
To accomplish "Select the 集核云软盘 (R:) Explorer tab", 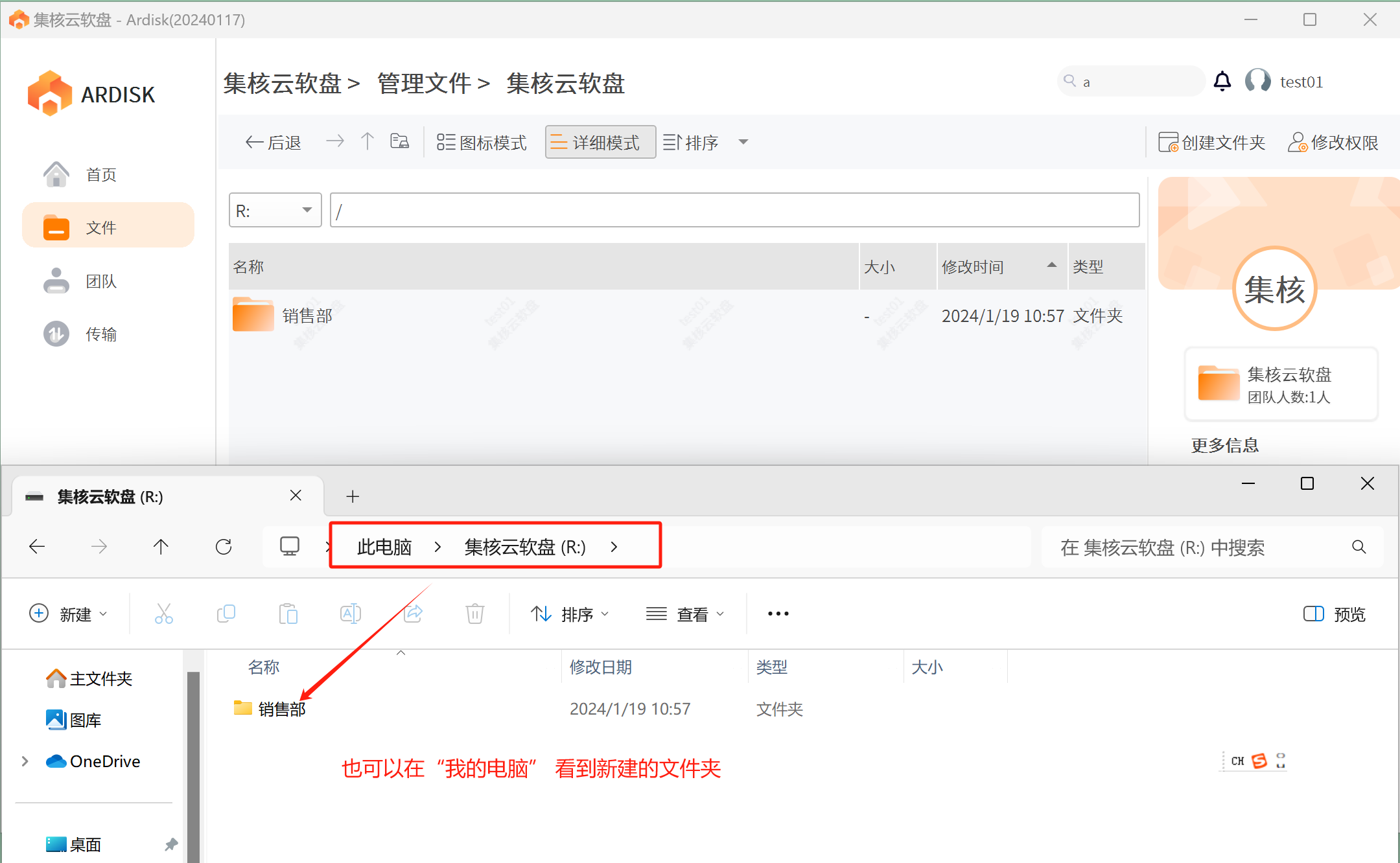I will [110, 497].
